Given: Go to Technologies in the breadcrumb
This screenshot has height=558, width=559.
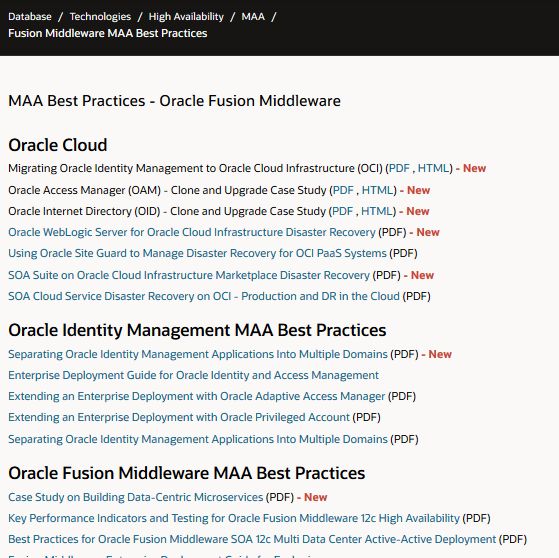Looking at the screenshot, I should tap(100, 16).
